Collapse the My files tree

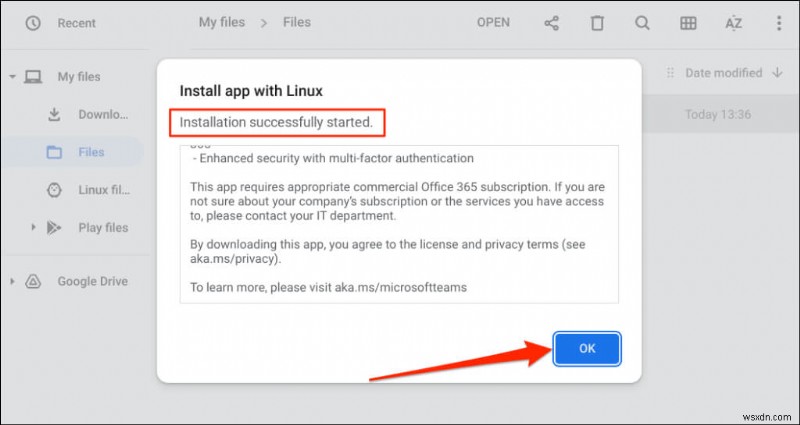12,77
